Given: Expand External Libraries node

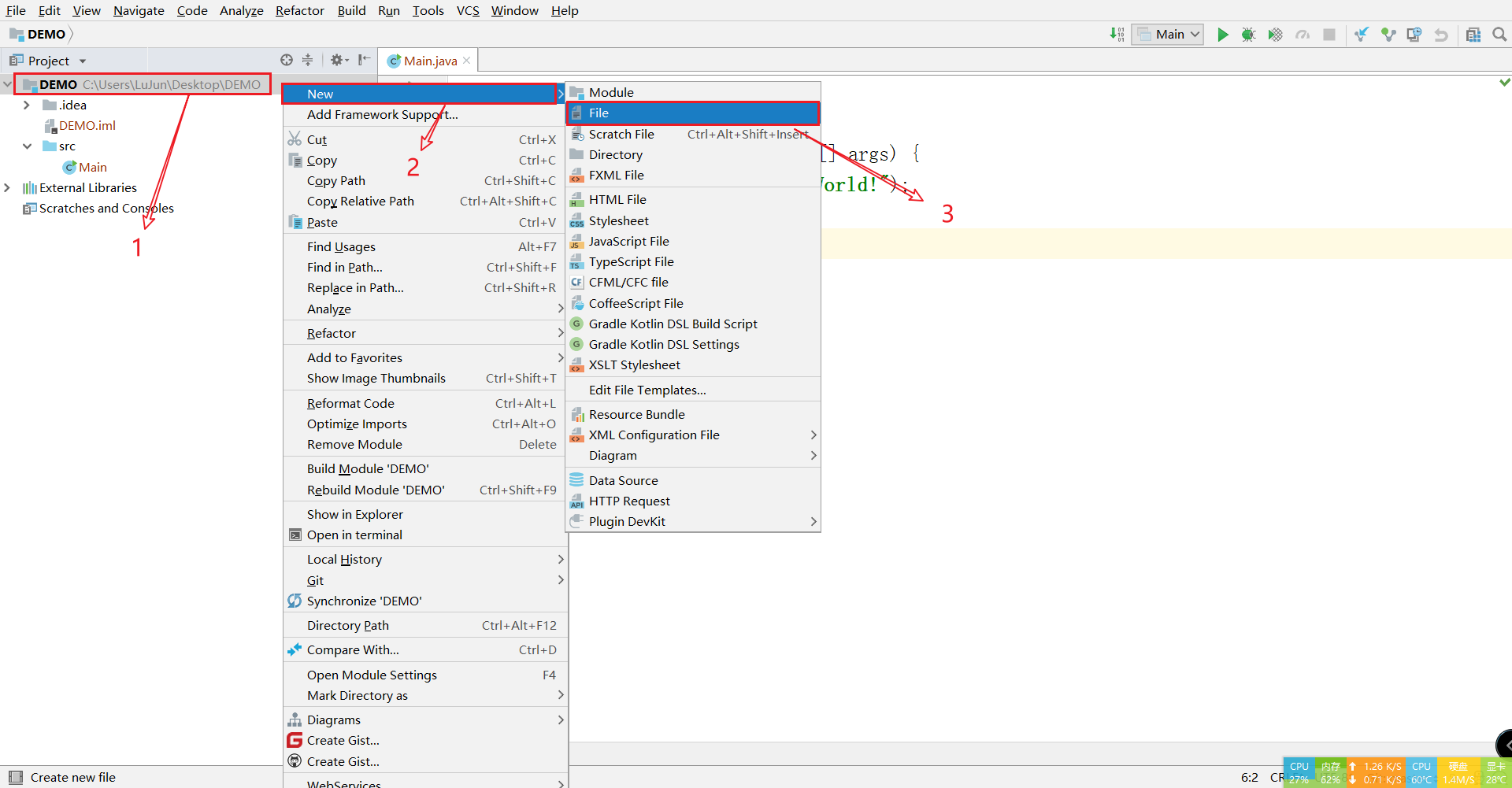Looking at the screenshot, I should coord(7,187).
